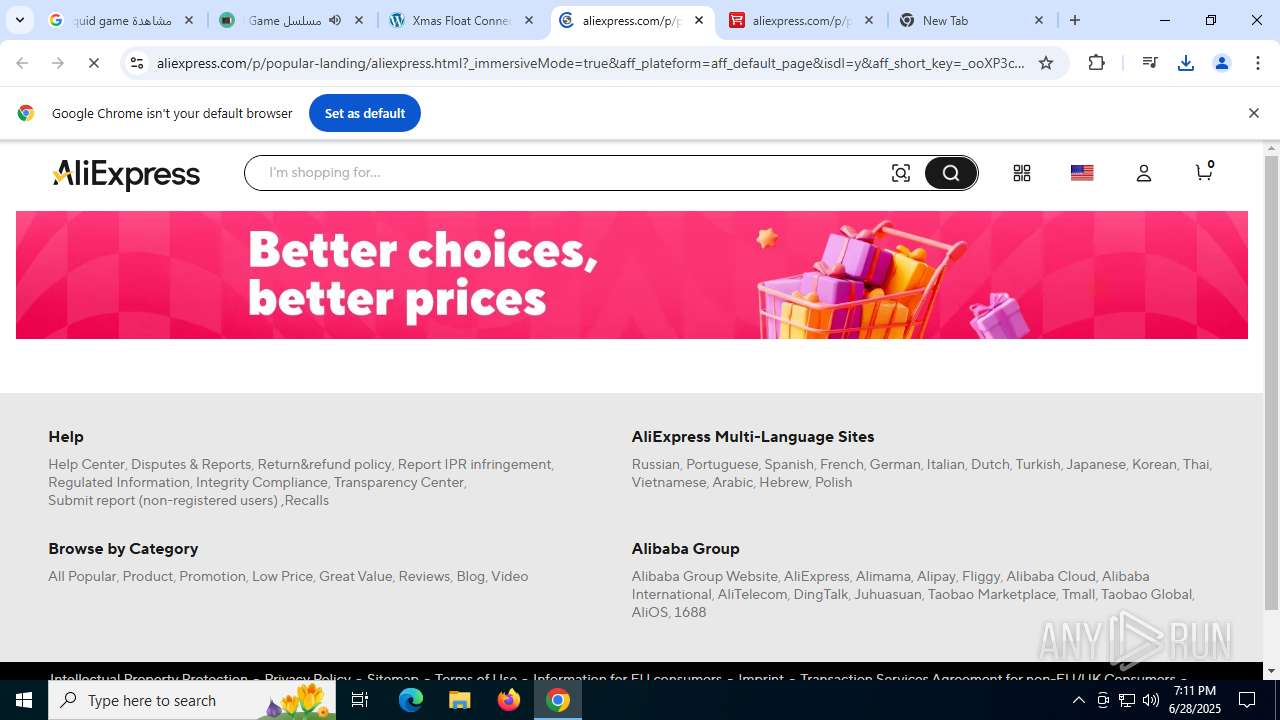Open the Help Center link
1280x720 pixels.
pyautogui.click(x=86, y=464)
